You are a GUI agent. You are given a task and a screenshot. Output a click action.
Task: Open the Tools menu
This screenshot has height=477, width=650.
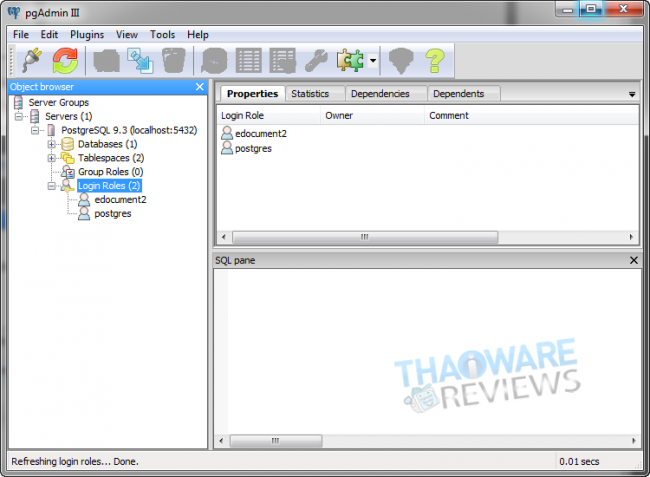(x=162, y=34)
